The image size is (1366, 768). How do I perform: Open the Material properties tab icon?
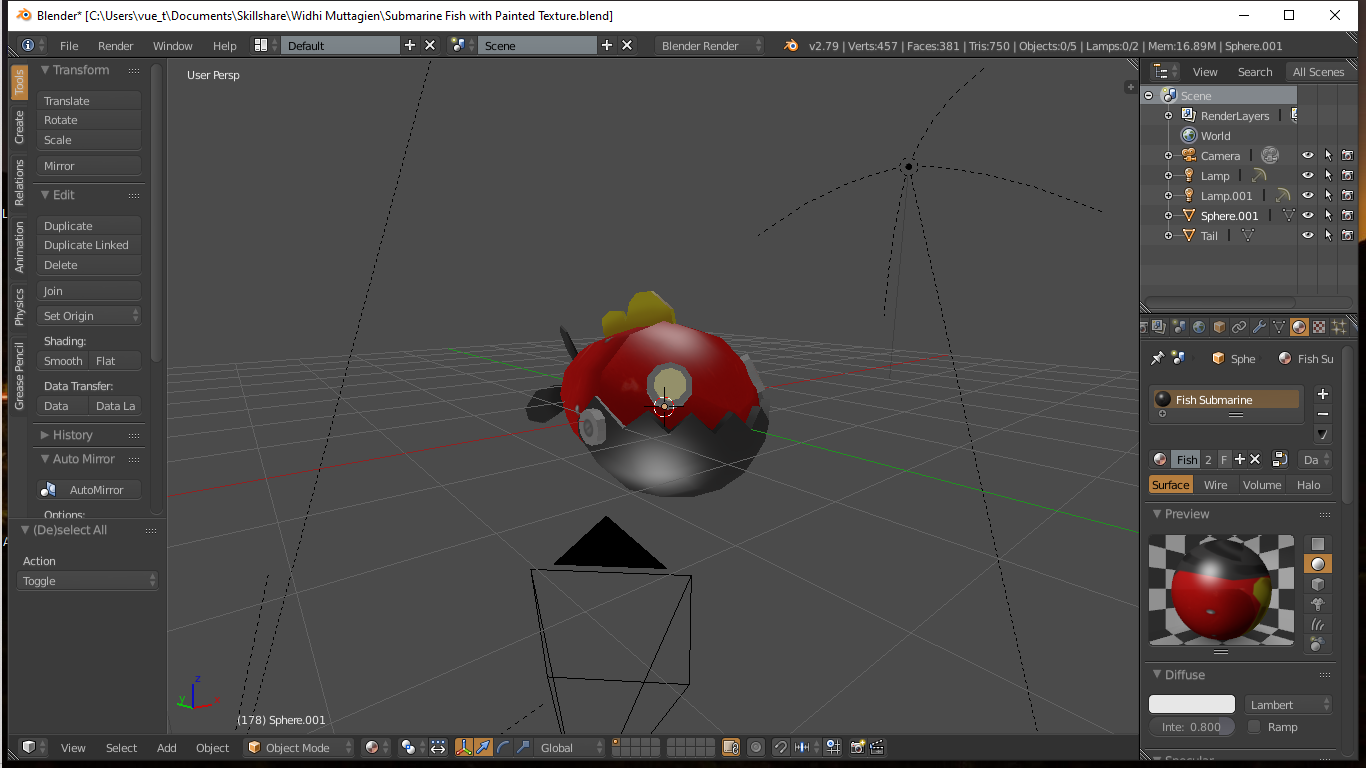pyautogui.click(x=1299, y=326)
